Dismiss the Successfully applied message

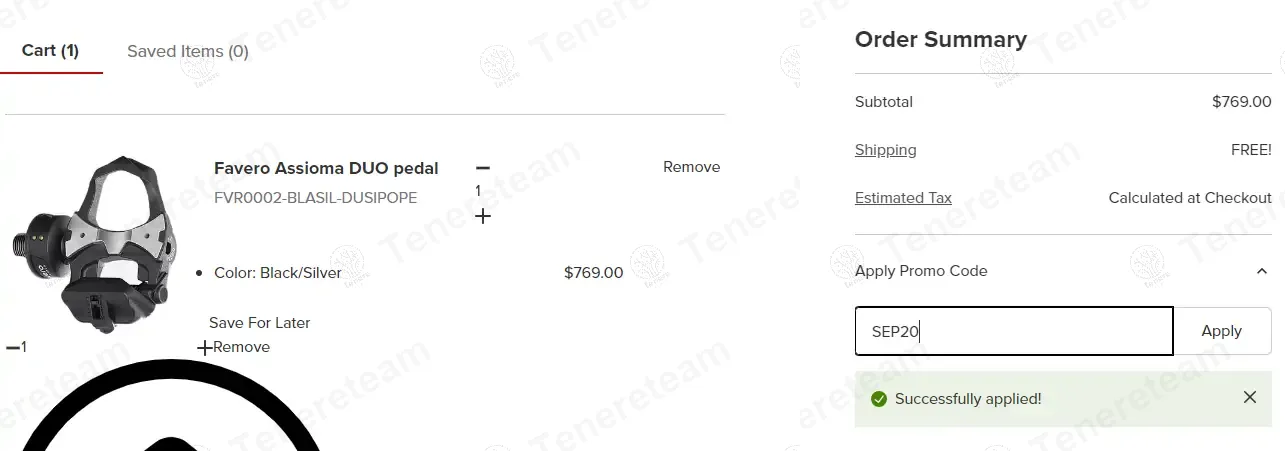[1249, 398]
